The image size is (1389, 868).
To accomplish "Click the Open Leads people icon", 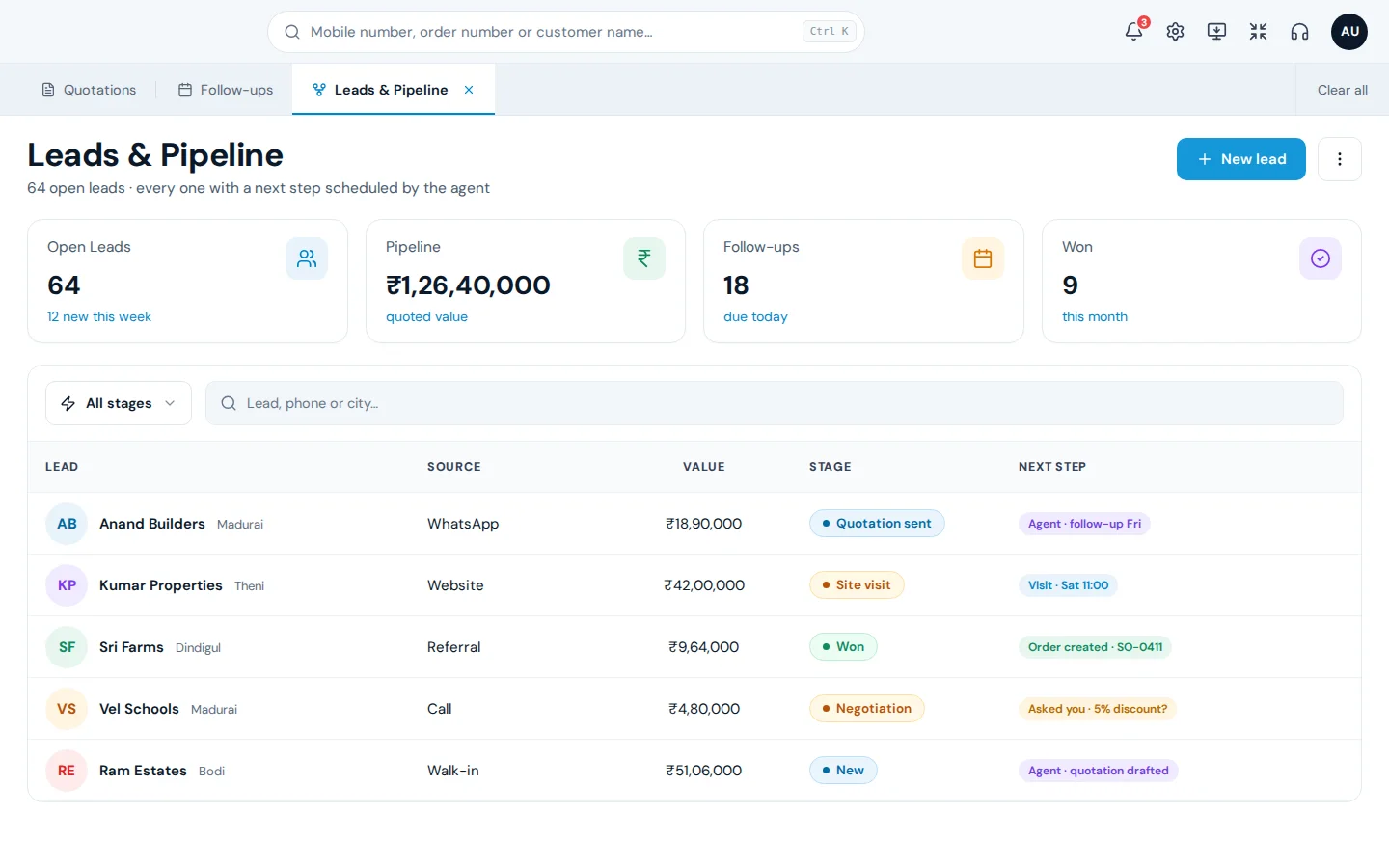I will 307,258.
